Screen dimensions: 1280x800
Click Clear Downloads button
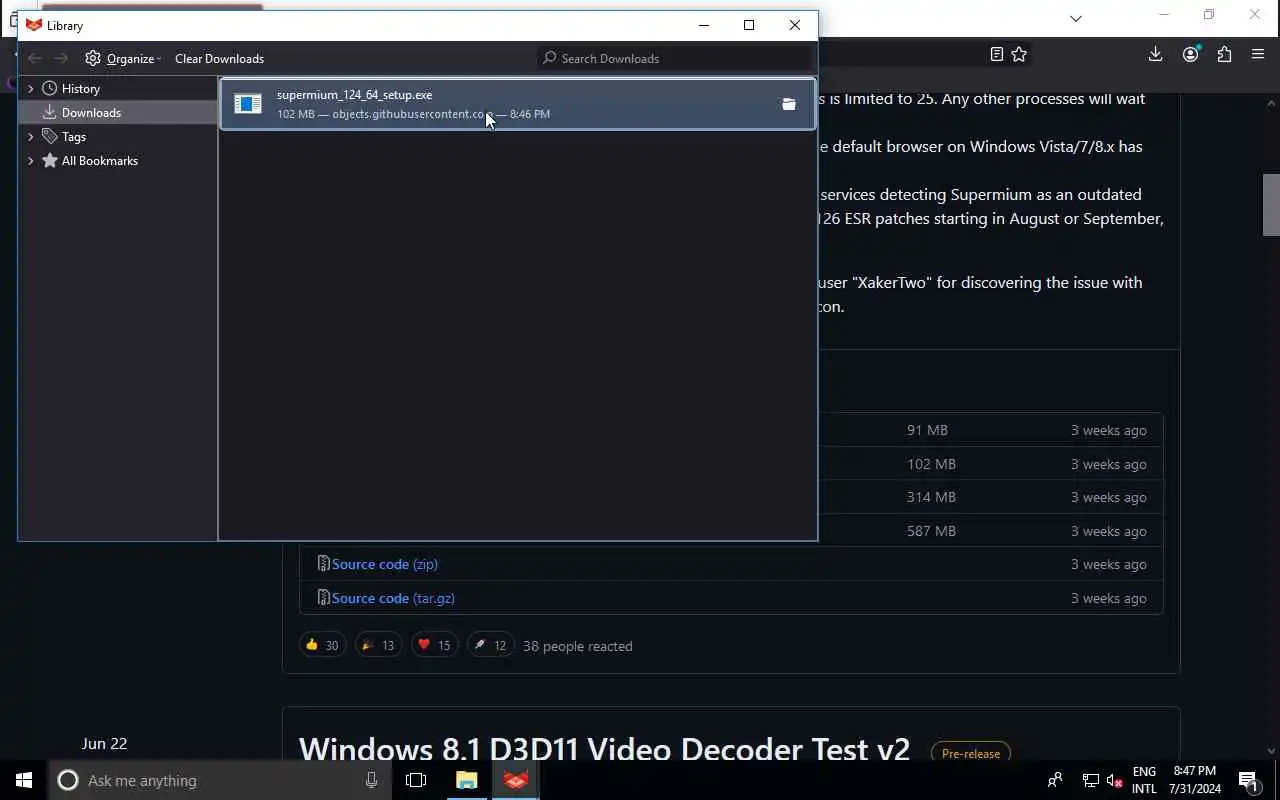click(219, 58)
